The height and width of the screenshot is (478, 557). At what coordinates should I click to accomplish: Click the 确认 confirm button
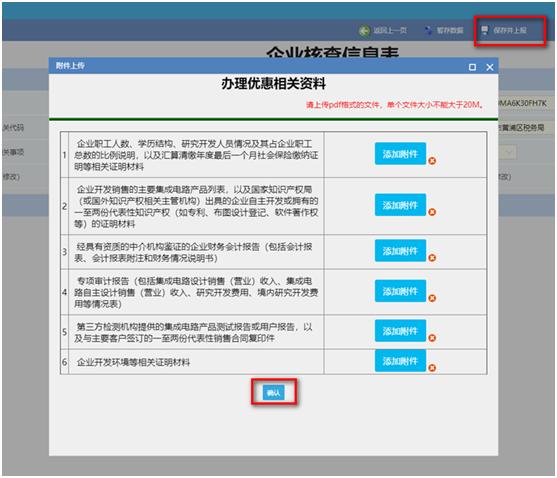click(274, 393)
